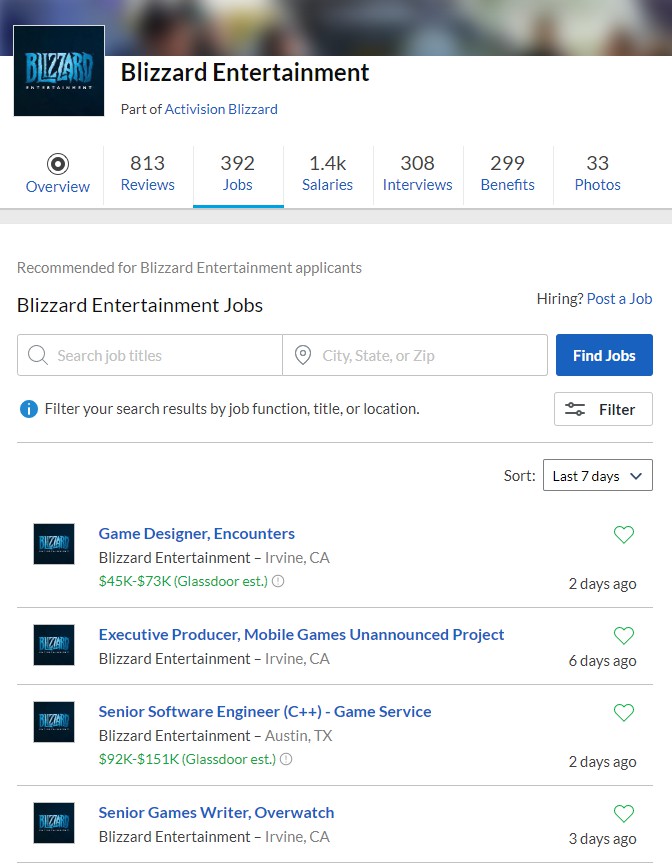Favorite the Senior Software Engineer job heart
This screenshot has height=864, width=672.
click(624, 713)
